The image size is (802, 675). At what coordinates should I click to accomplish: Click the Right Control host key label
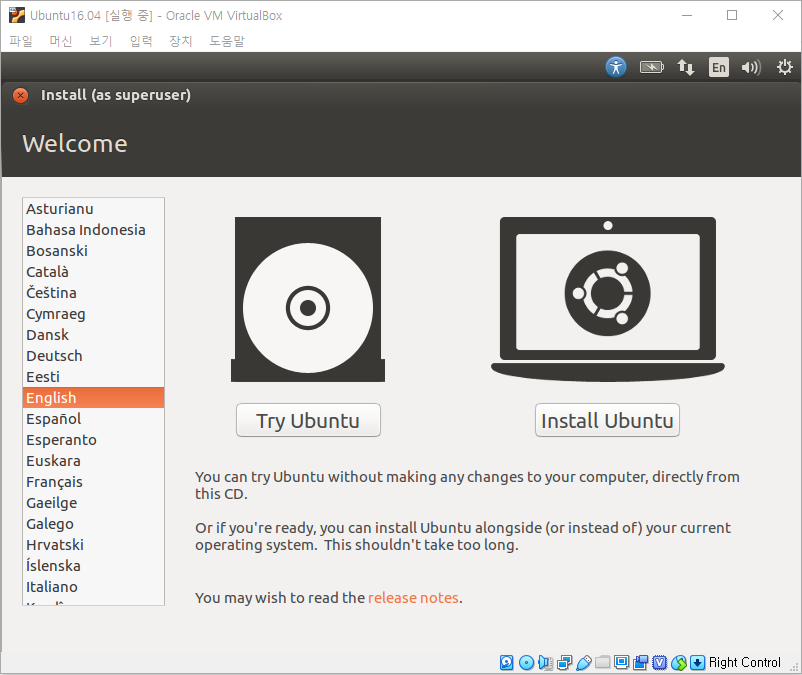[x=745, y=663]
